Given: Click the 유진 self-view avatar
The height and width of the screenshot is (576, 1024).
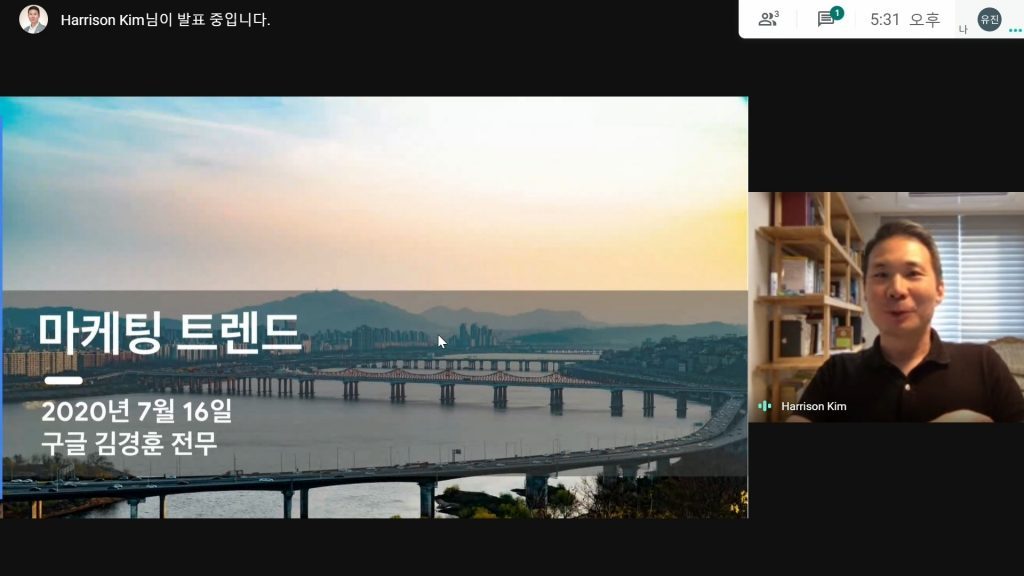Looking at the screenshot, I should (x=989, y=20).
